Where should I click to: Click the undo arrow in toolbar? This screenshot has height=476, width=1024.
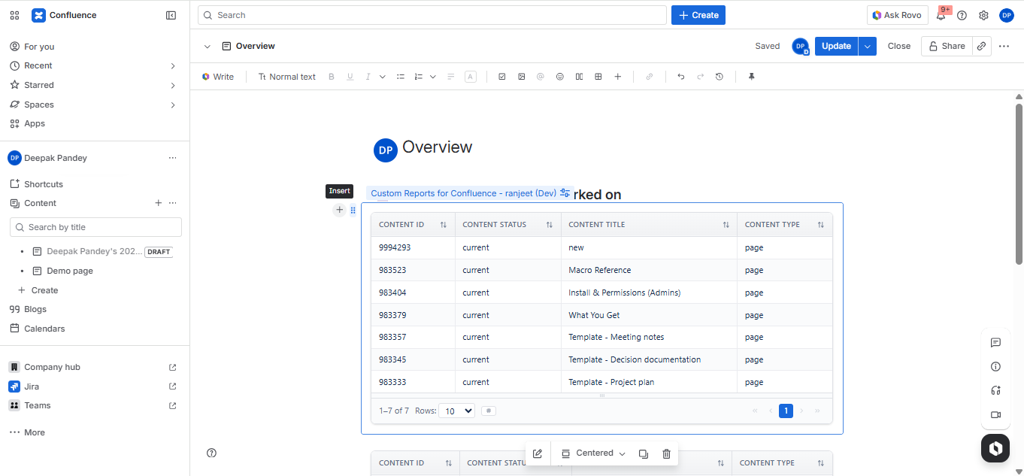pyautogui.click(x=681, y=76)
